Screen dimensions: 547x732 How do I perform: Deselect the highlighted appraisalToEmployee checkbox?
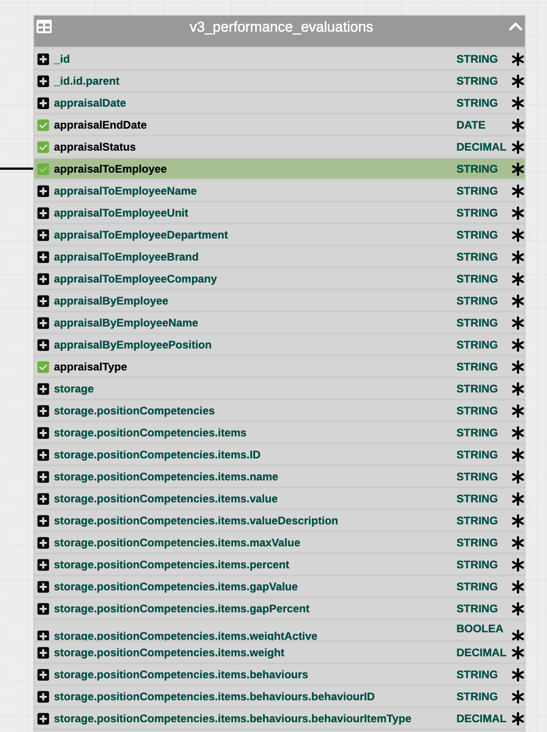[x=43, y=169]
